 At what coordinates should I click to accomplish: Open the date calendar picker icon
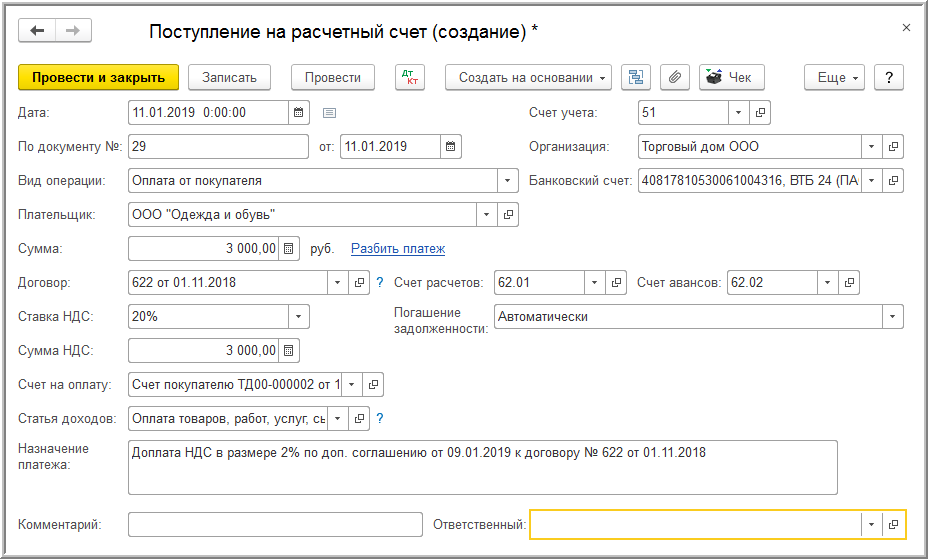[298, 112]
